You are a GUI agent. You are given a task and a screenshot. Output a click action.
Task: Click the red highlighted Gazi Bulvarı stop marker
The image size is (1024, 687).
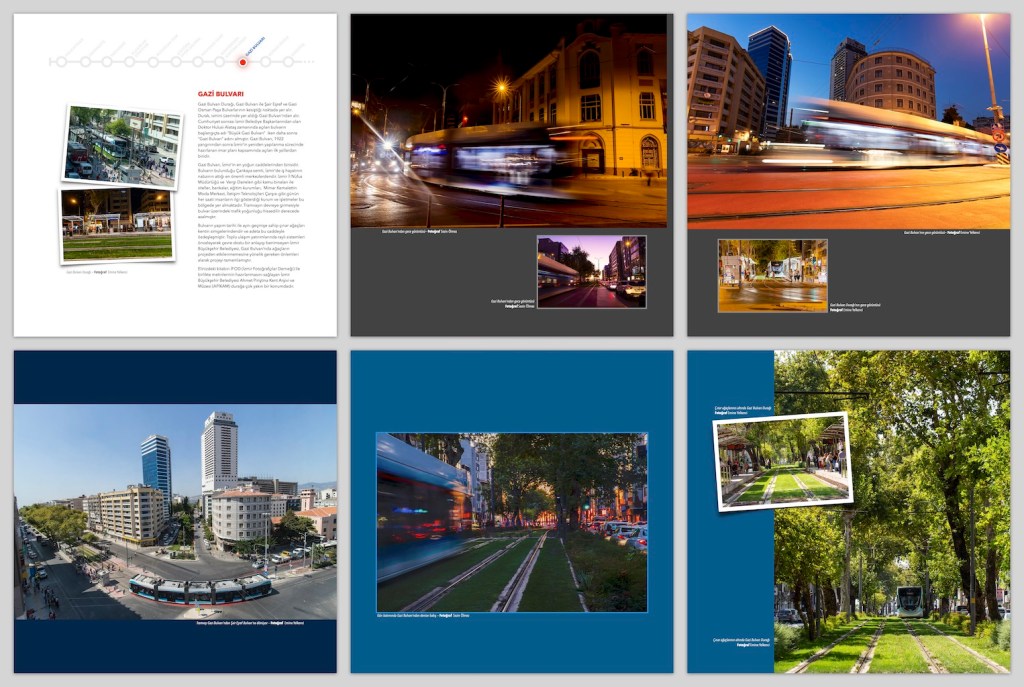[x=242, y=62]
